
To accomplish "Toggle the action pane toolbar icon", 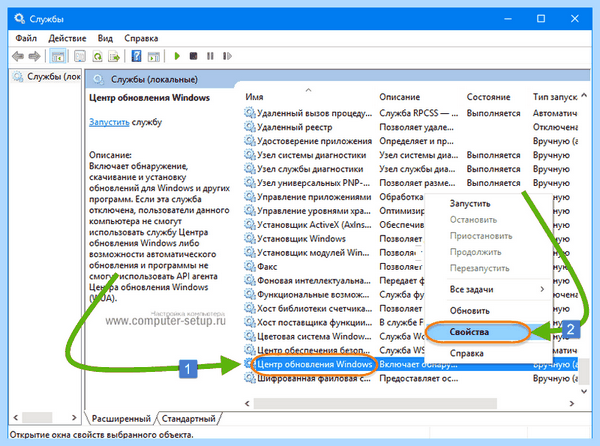I will 153,56.
